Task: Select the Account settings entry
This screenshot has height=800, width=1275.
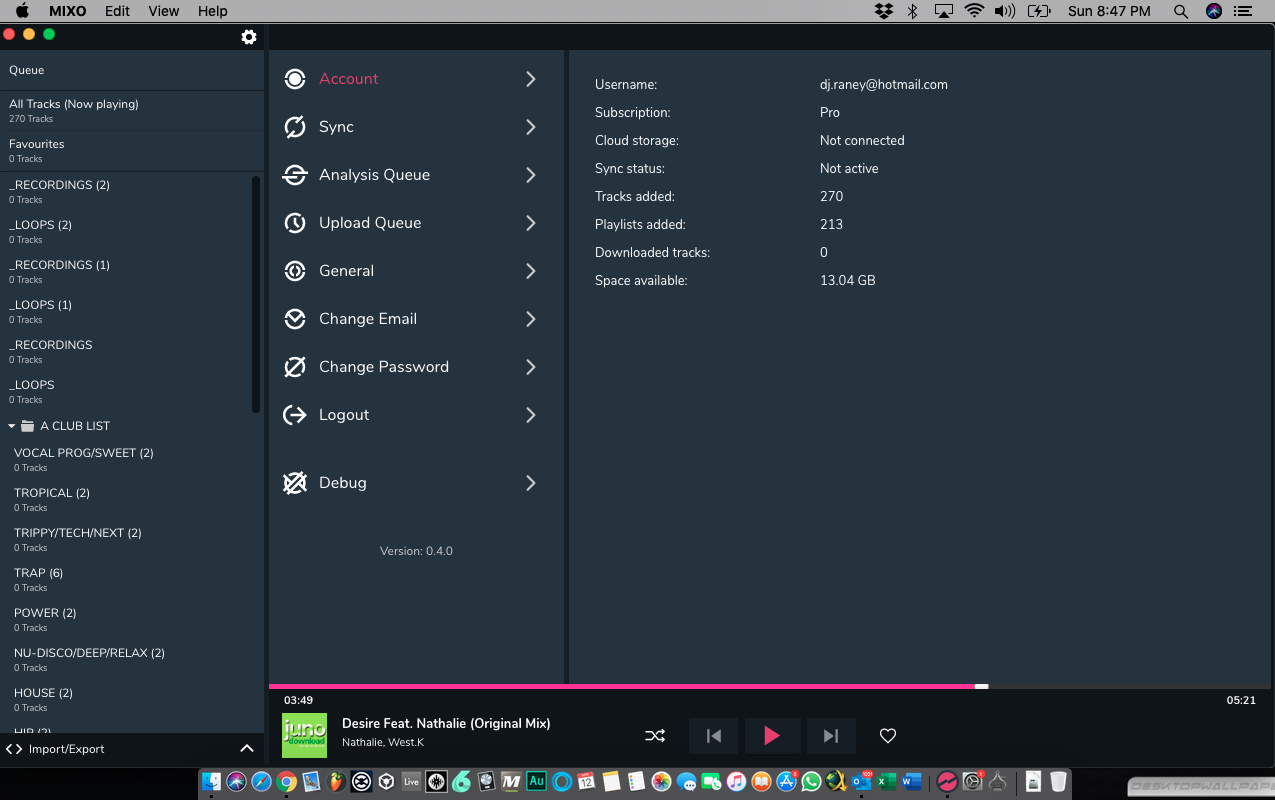Action: pos(348,79)
